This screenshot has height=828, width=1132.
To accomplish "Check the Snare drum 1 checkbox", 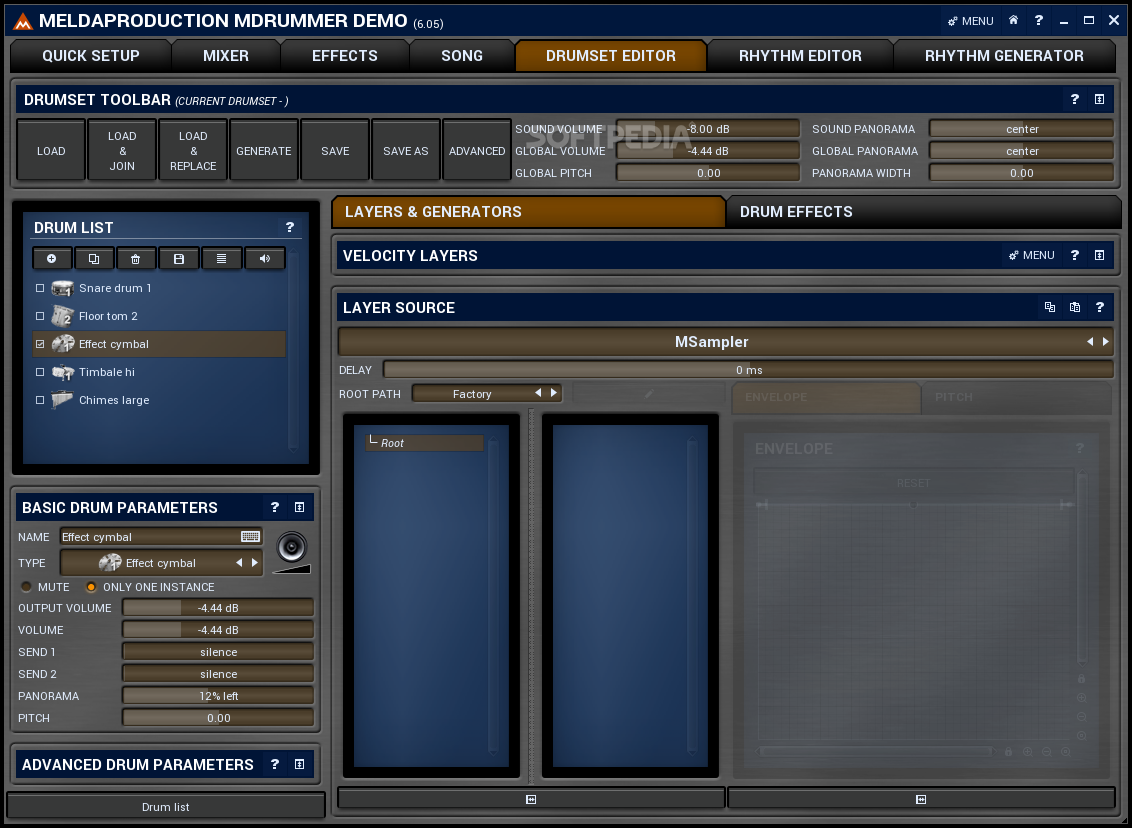I will 40,288.
